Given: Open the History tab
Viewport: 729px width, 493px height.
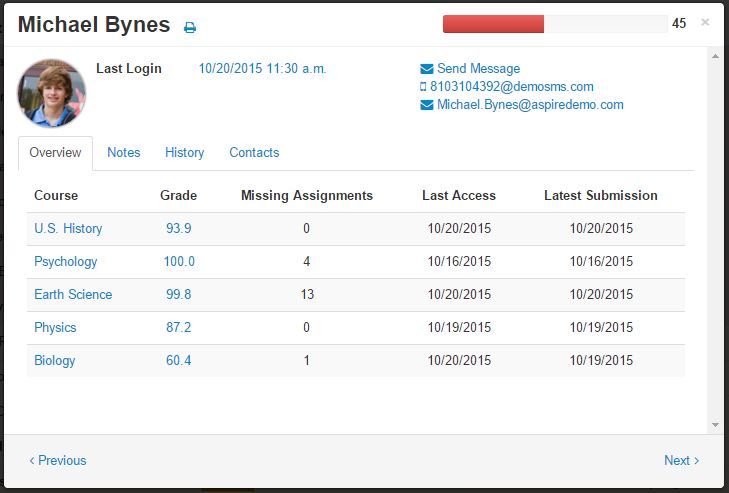Looking at the screenshot, I should click(x=184, y=153).
